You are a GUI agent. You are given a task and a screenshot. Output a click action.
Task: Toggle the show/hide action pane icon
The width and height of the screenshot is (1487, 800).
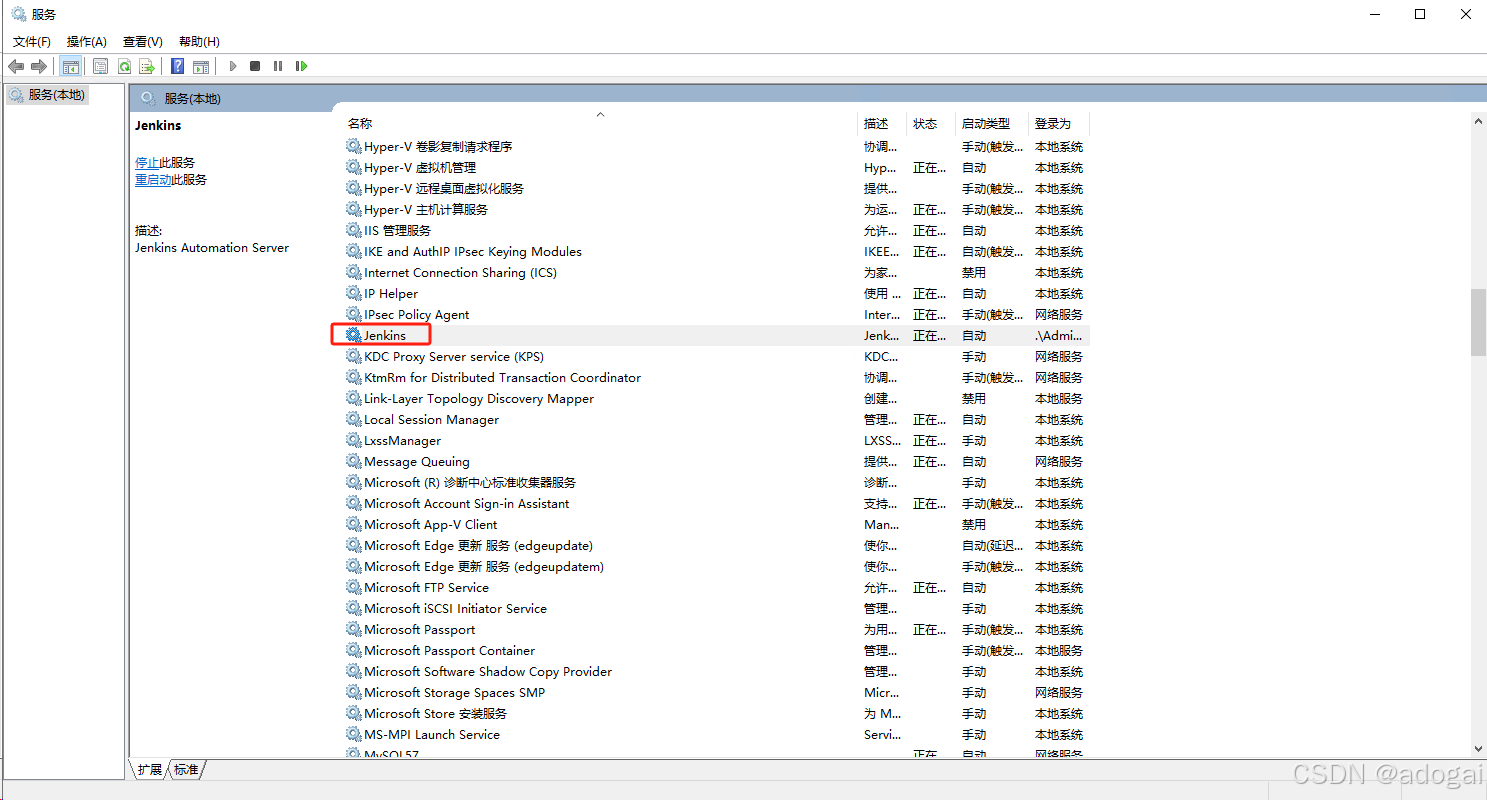[201, 66]
